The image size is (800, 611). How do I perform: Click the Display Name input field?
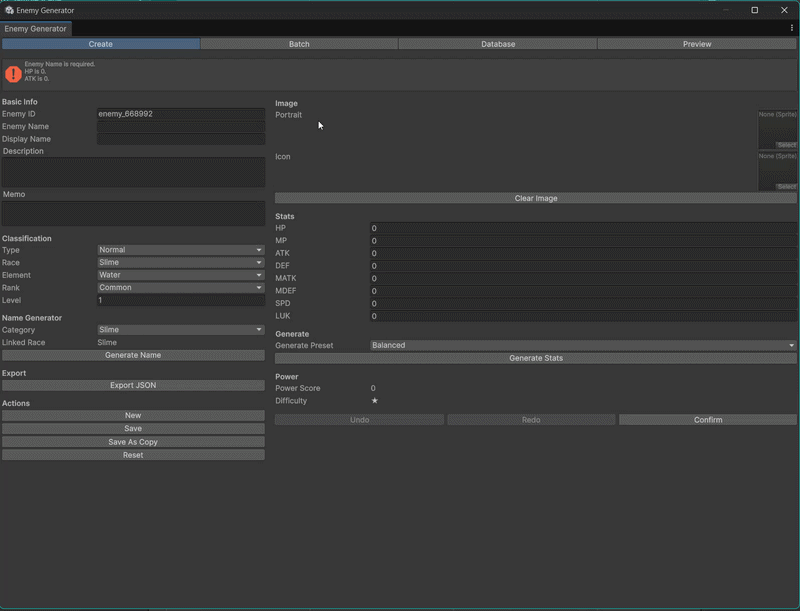point(181,139)
